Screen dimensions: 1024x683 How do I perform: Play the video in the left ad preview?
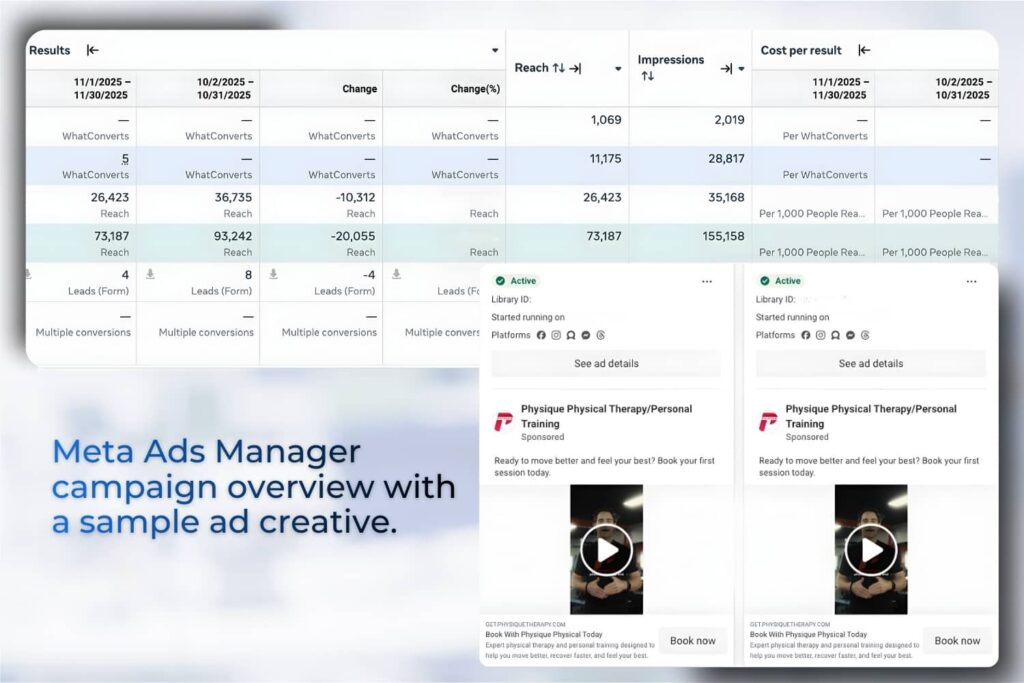tap(605, 549)
